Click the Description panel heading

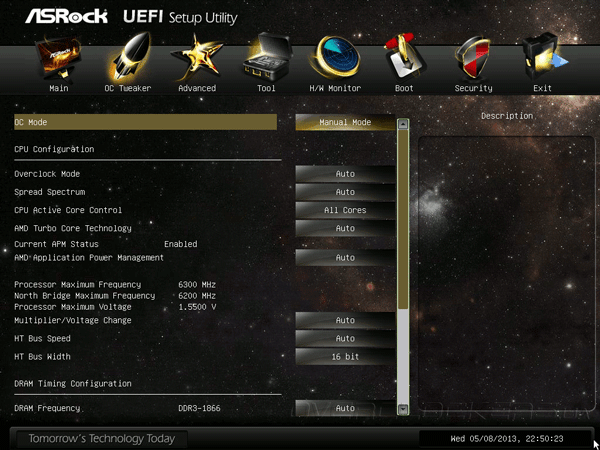507,116
